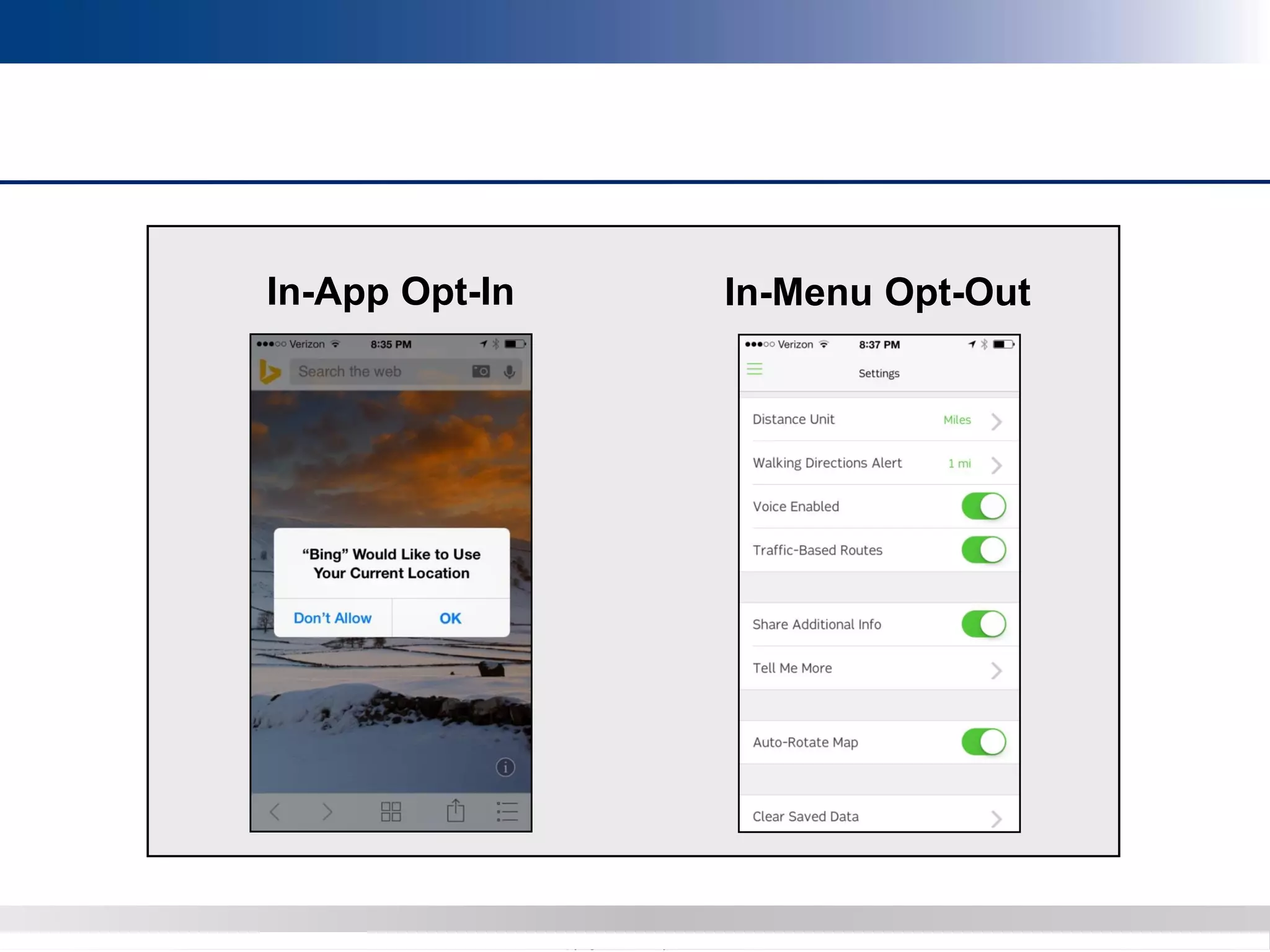
Task: Tap the Bluetooth icon in Bing status bar
Action: tap(495, 343)
